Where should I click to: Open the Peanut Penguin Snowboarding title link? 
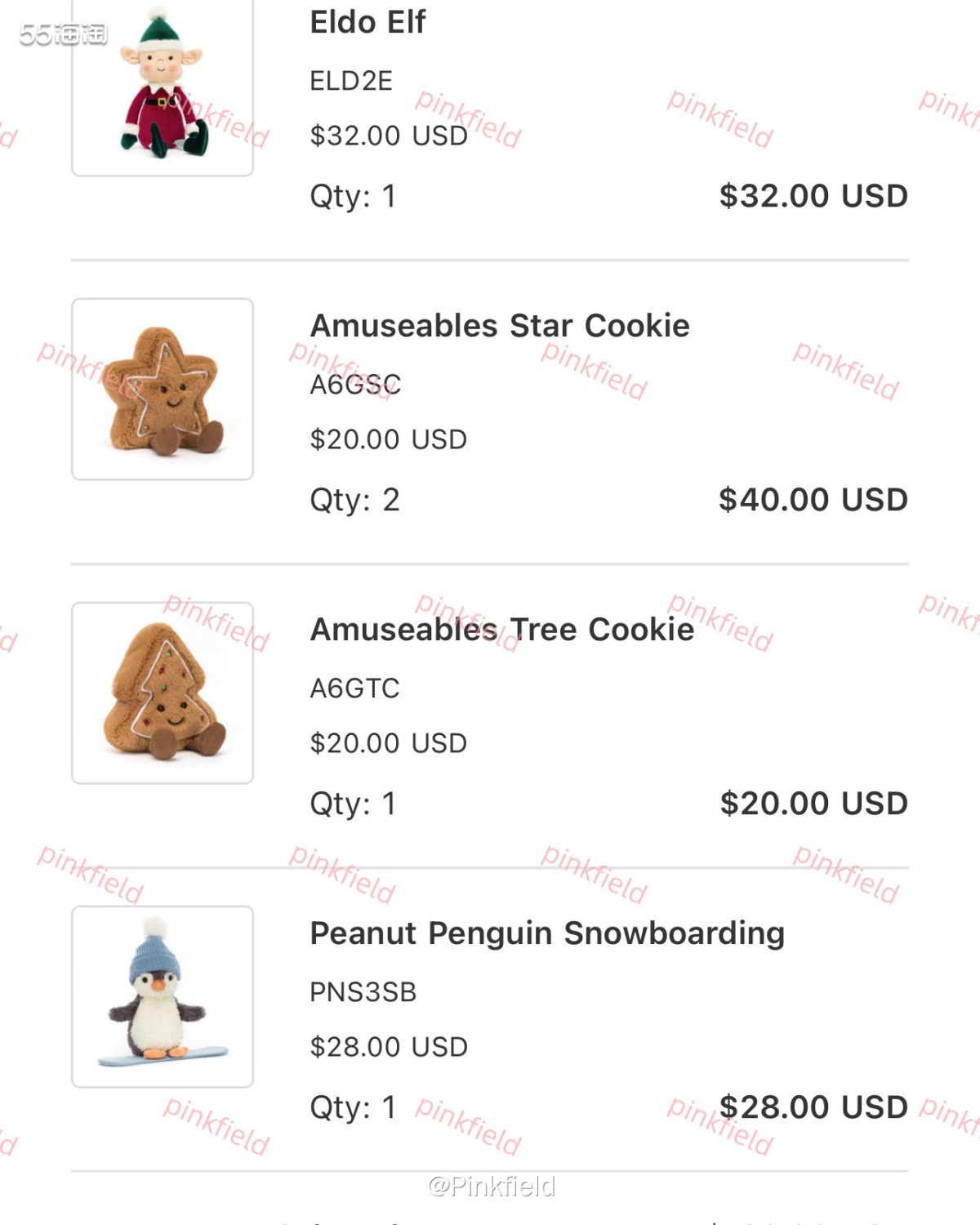pos(547,933)
